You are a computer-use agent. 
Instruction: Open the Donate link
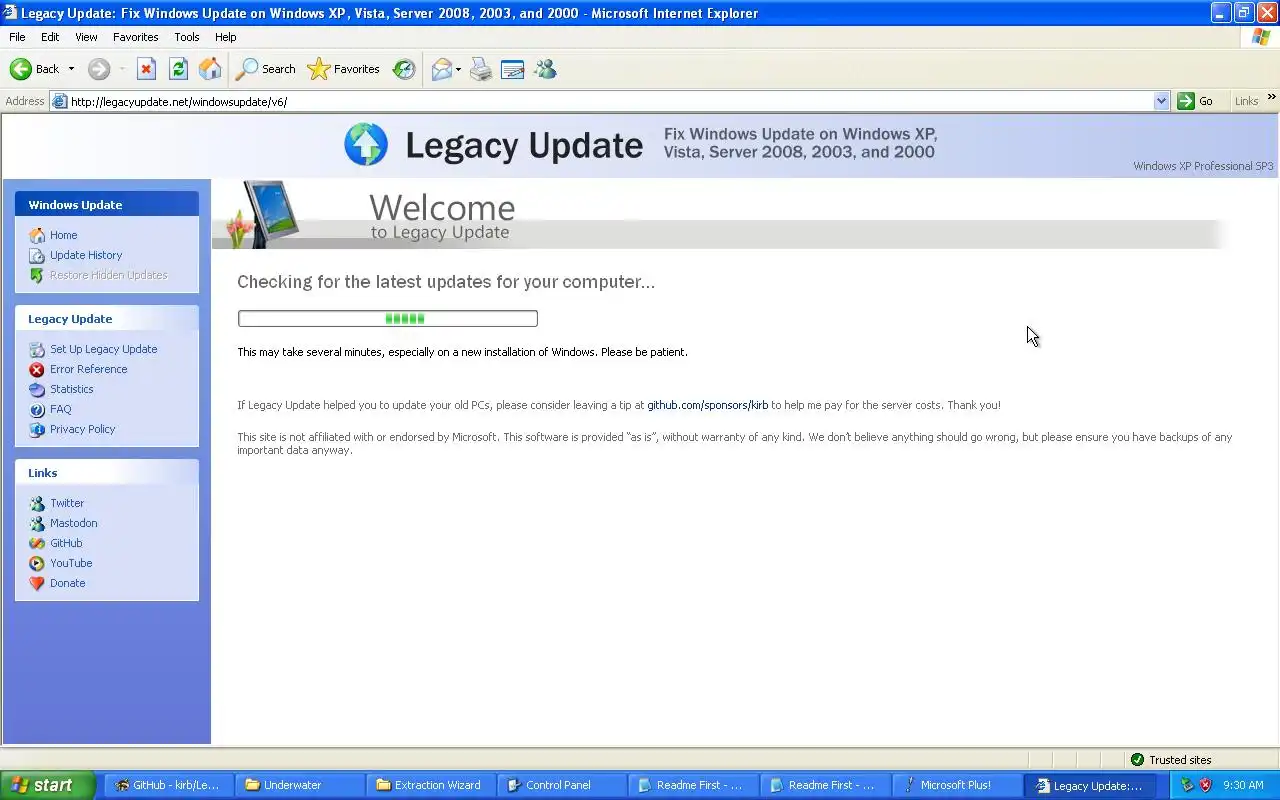click(68, 583)
